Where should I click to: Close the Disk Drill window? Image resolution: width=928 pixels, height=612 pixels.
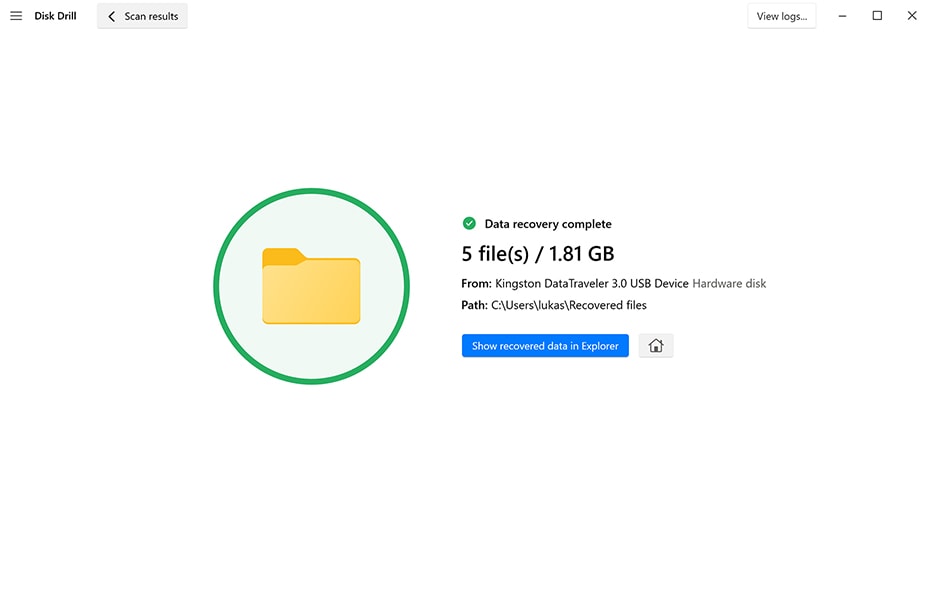coord(912,16)
